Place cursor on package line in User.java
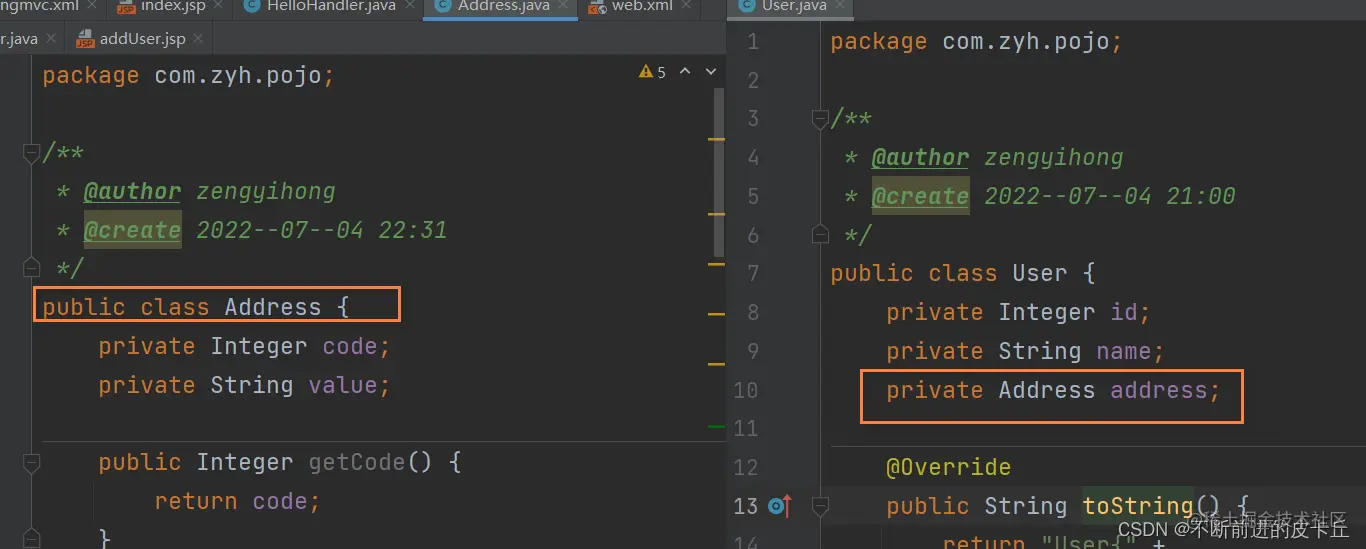 click(977, 42)
